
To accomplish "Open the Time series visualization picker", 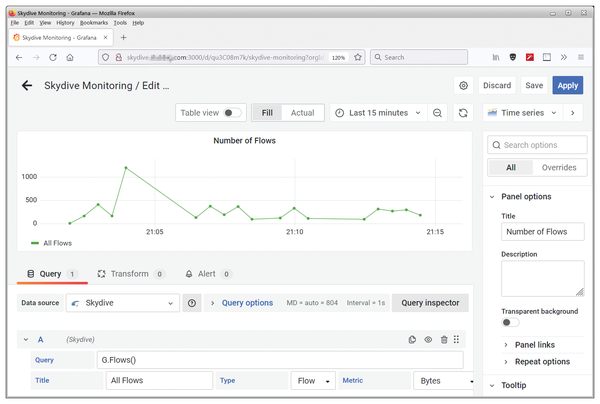I will coord(522,113).
